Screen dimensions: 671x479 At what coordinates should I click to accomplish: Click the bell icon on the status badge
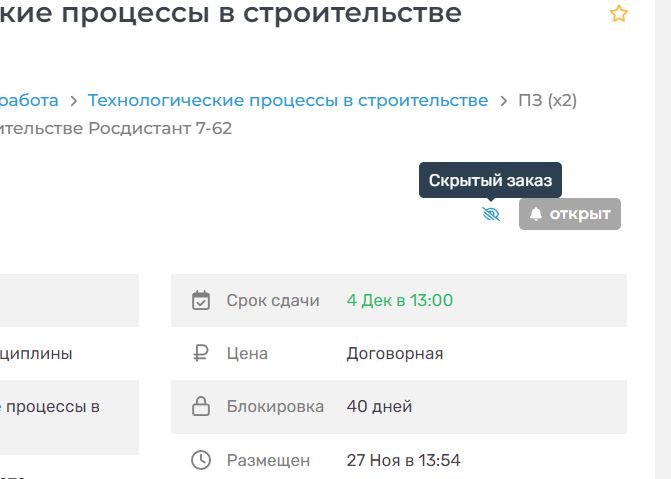(x=536, y=214)
